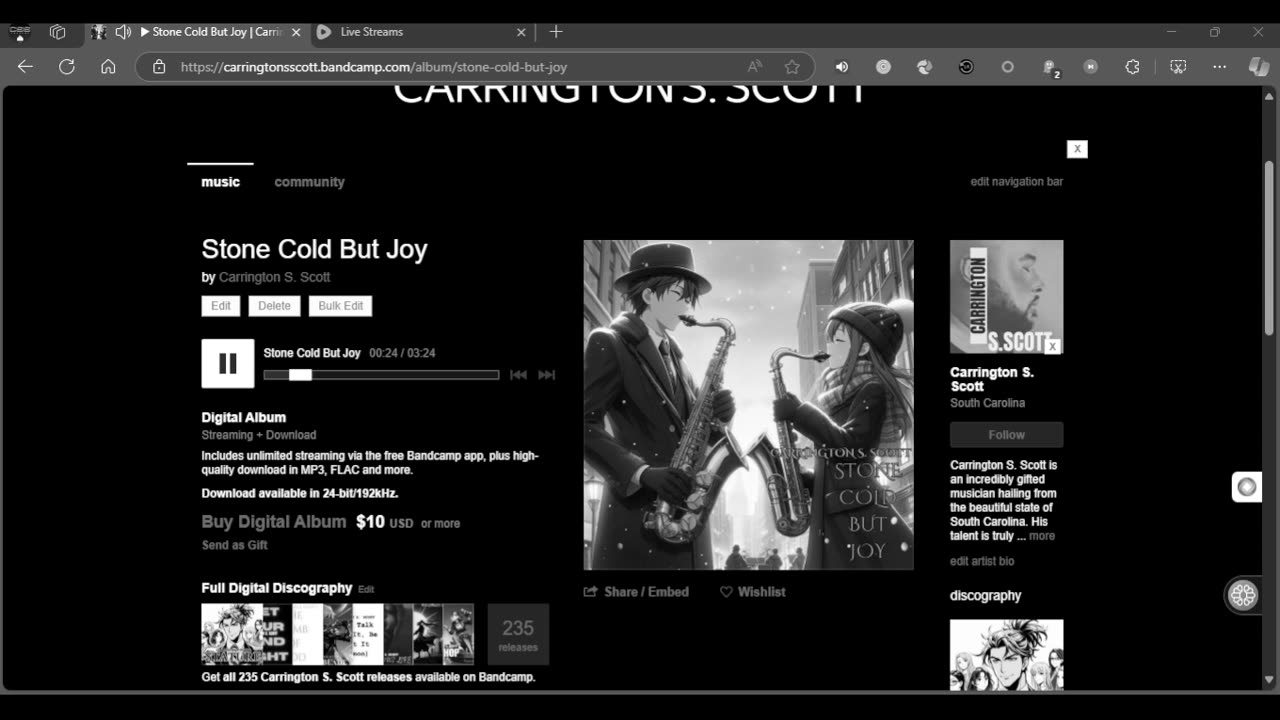This screenshot has height=720, width=1280.
Task: Open the Share / Embed option
Action: (x=636, y=592)
